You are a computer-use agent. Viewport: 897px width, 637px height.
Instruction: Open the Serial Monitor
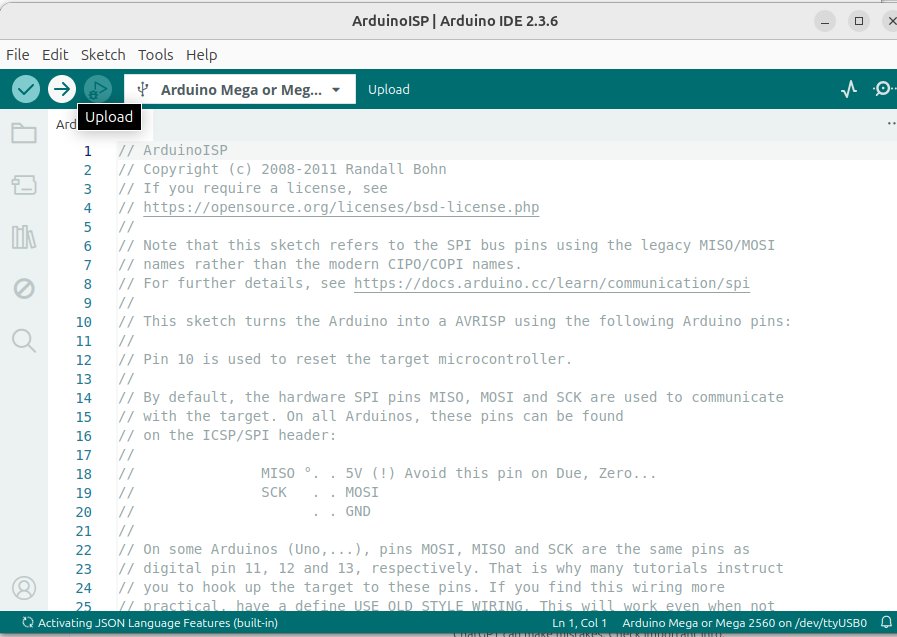click(x=884, y=89)
